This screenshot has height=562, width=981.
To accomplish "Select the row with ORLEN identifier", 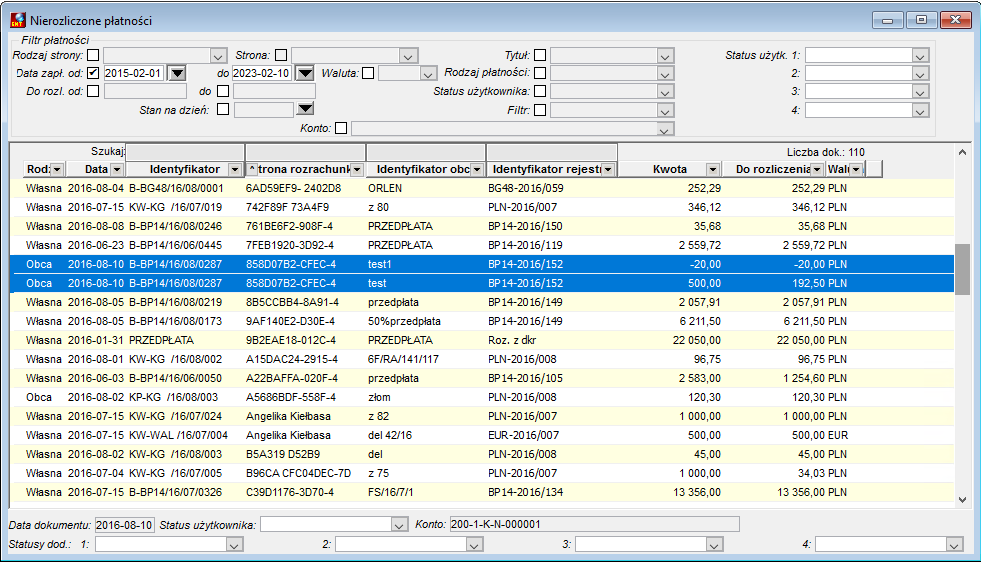I will 484,188.
